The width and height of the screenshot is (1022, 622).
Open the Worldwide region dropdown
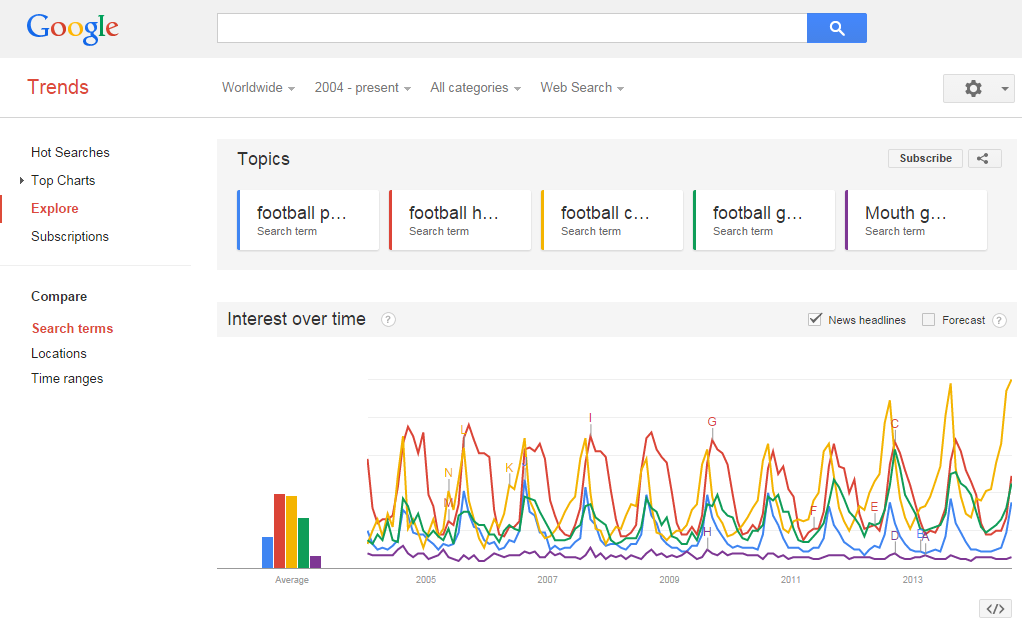pos(258,88)
